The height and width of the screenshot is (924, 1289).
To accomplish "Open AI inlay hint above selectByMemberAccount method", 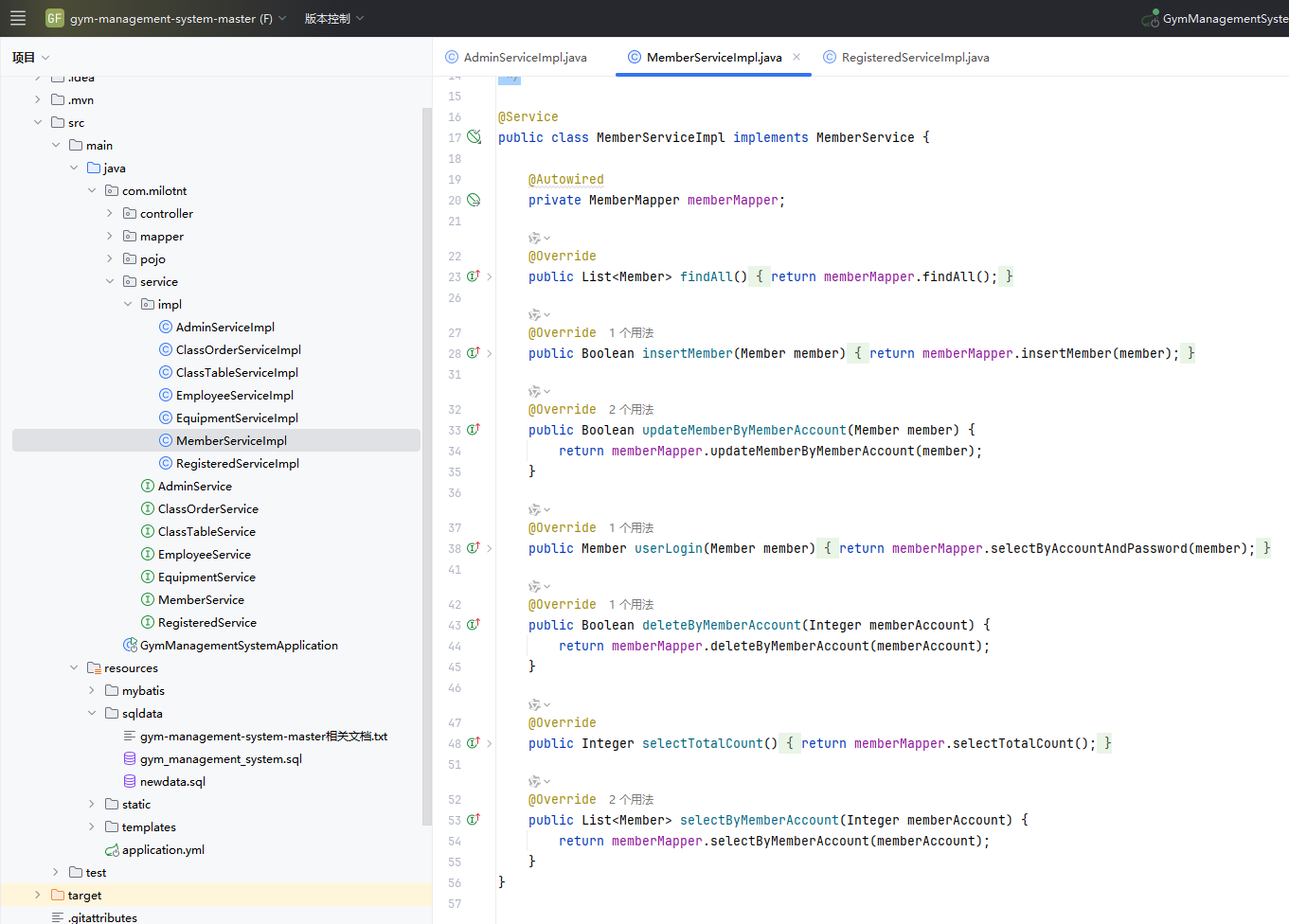I will [539, 781].
